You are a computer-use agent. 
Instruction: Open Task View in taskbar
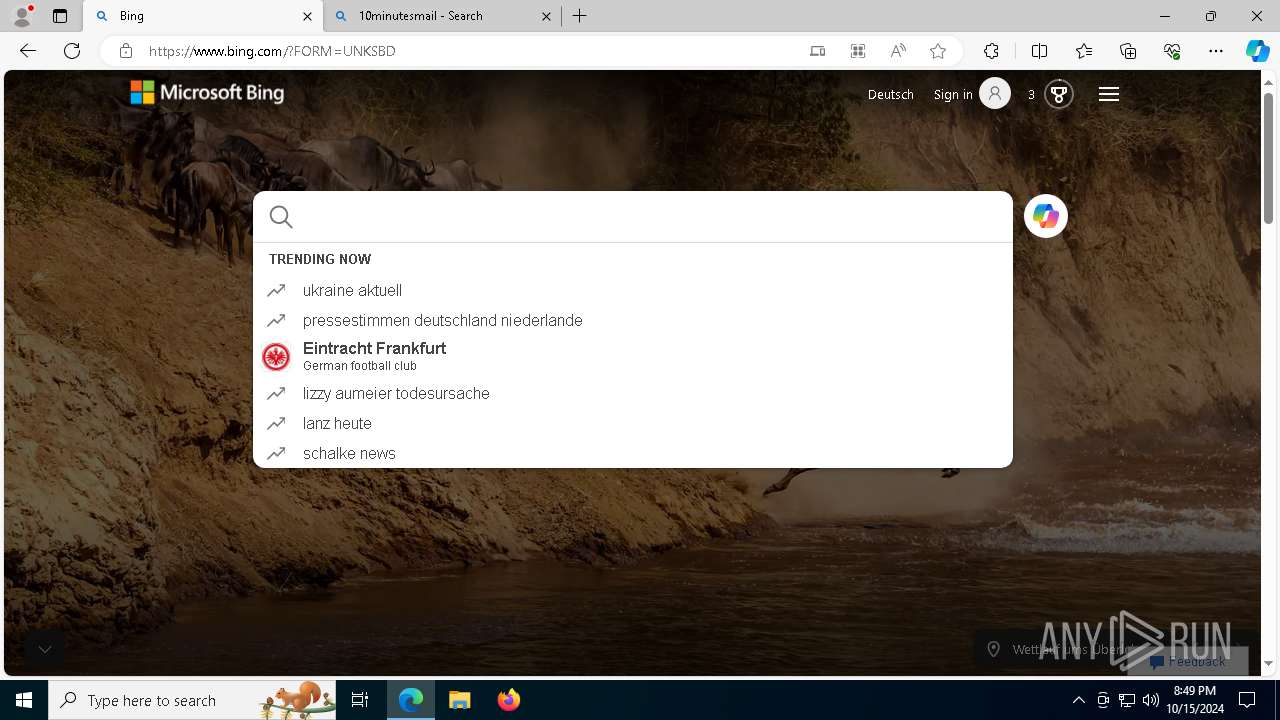pos(360,700)
